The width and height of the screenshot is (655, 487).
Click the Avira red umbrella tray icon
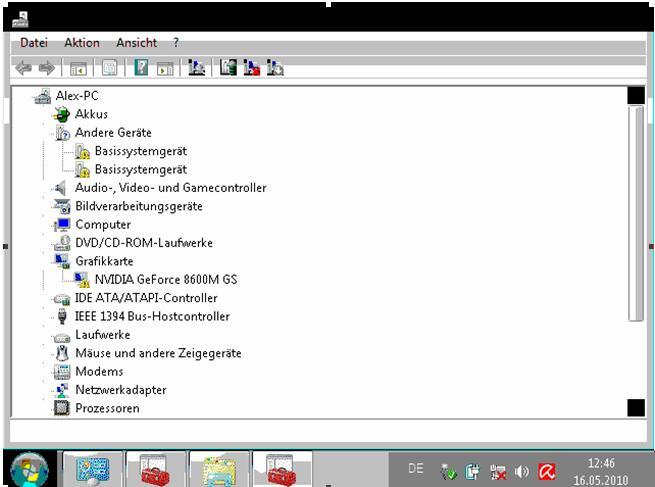click(x=546, y=472)
